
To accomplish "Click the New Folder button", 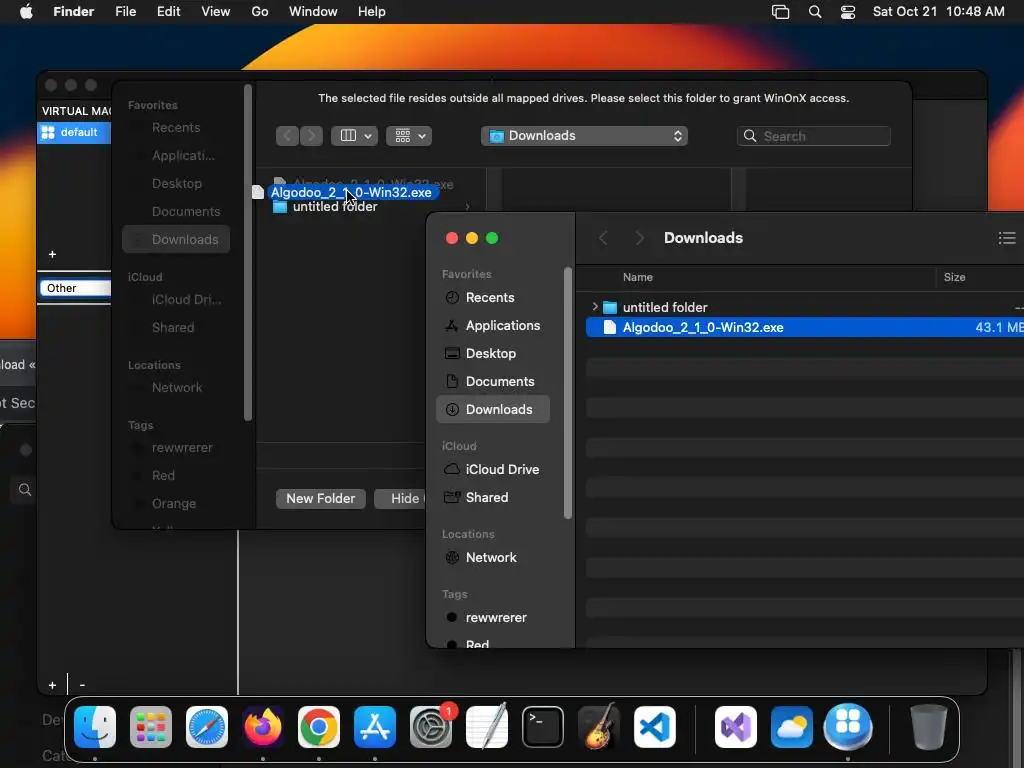I will point(321,498).
